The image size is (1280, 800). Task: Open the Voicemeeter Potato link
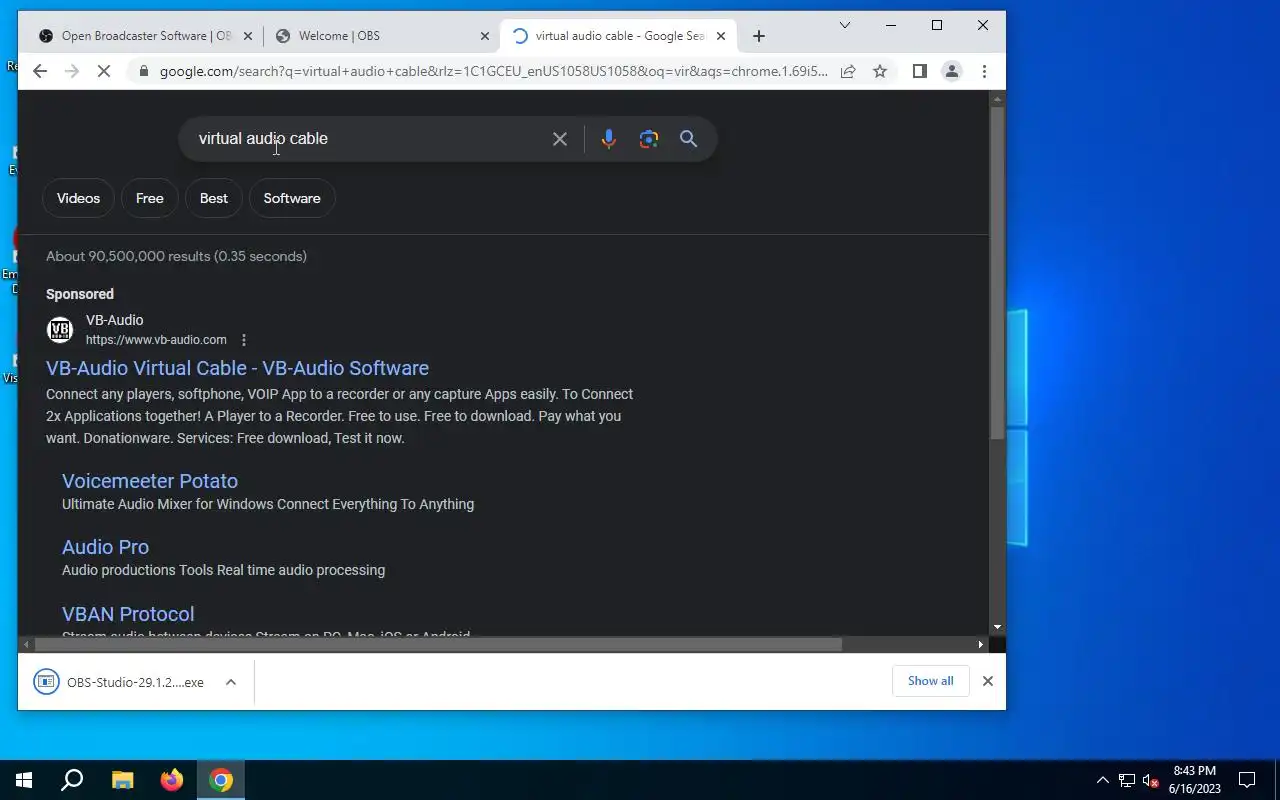pyautogui.click(x=150, y=481)
